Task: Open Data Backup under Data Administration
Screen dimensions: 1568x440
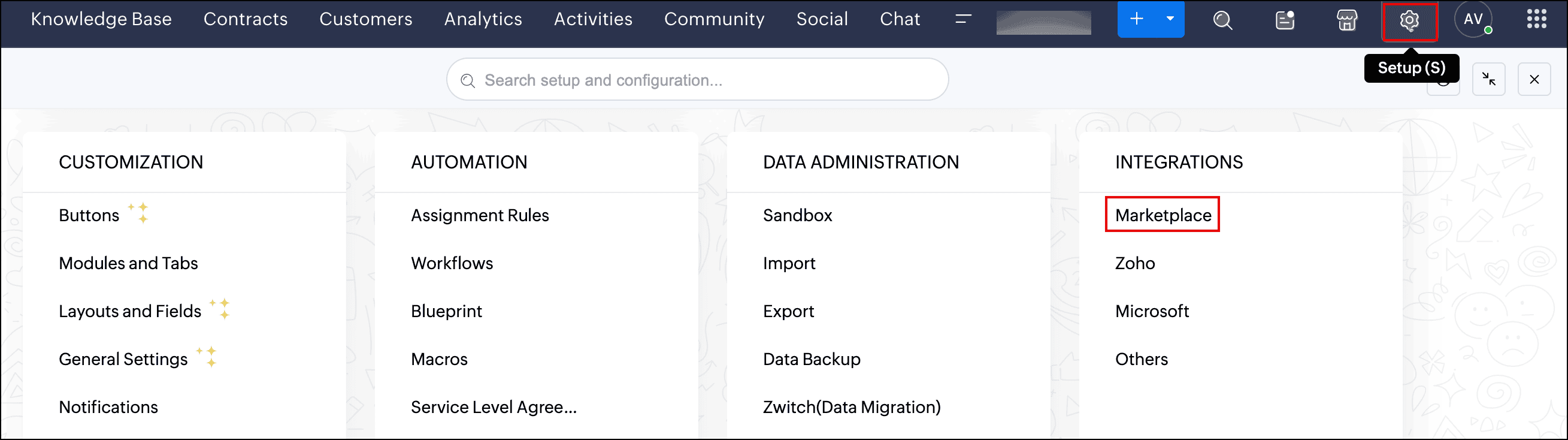Action: coord(812,360)
